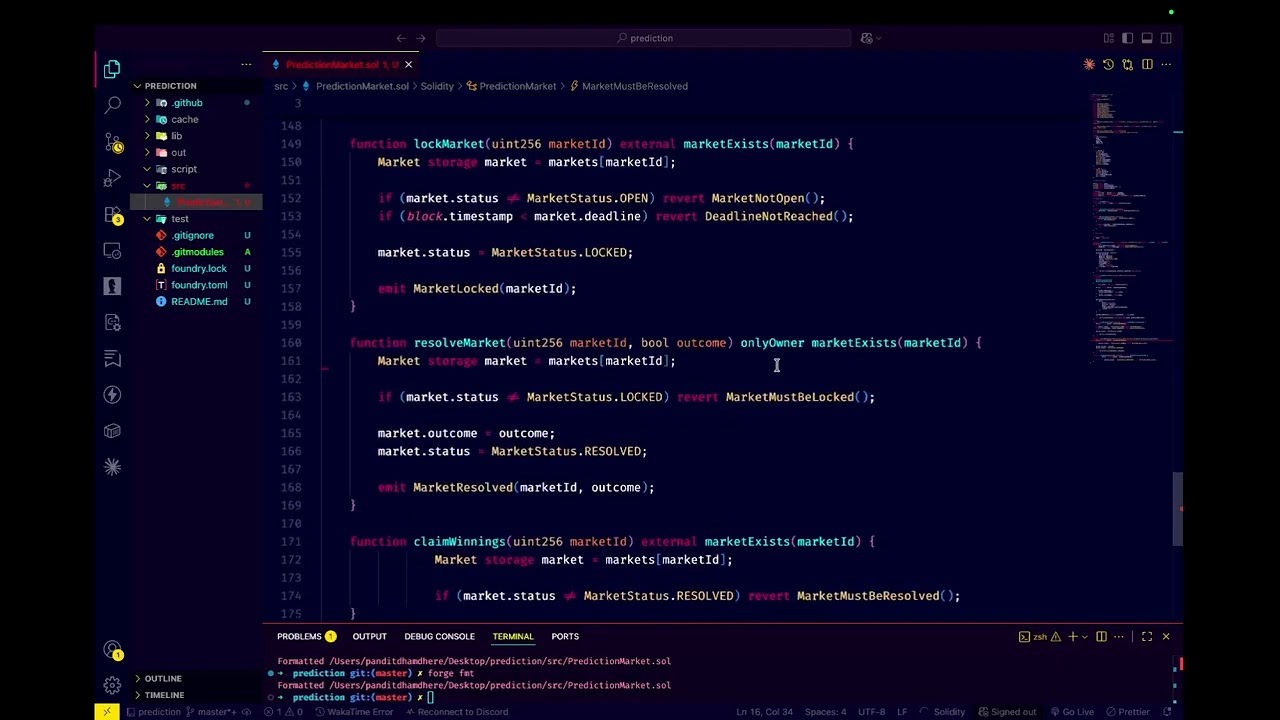This screenshot has width=1280, height=720.
Task: Expand the out folder
Action: click(178, 152)
